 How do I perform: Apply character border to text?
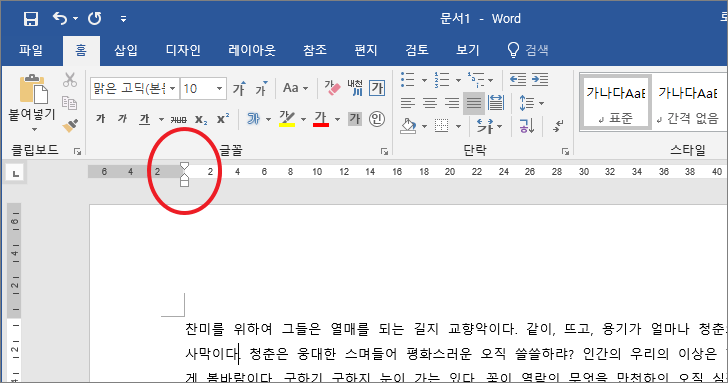tap(377, 88)
